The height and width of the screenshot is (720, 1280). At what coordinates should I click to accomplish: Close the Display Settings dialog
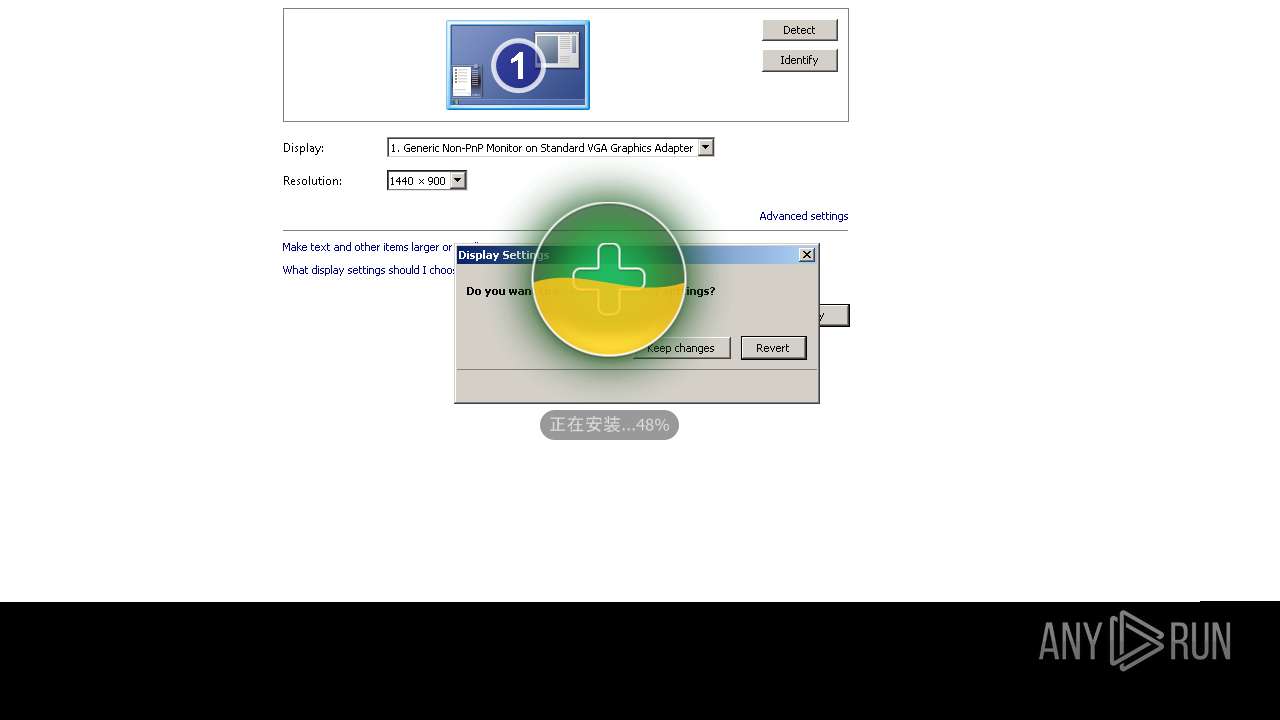point(807,255)
